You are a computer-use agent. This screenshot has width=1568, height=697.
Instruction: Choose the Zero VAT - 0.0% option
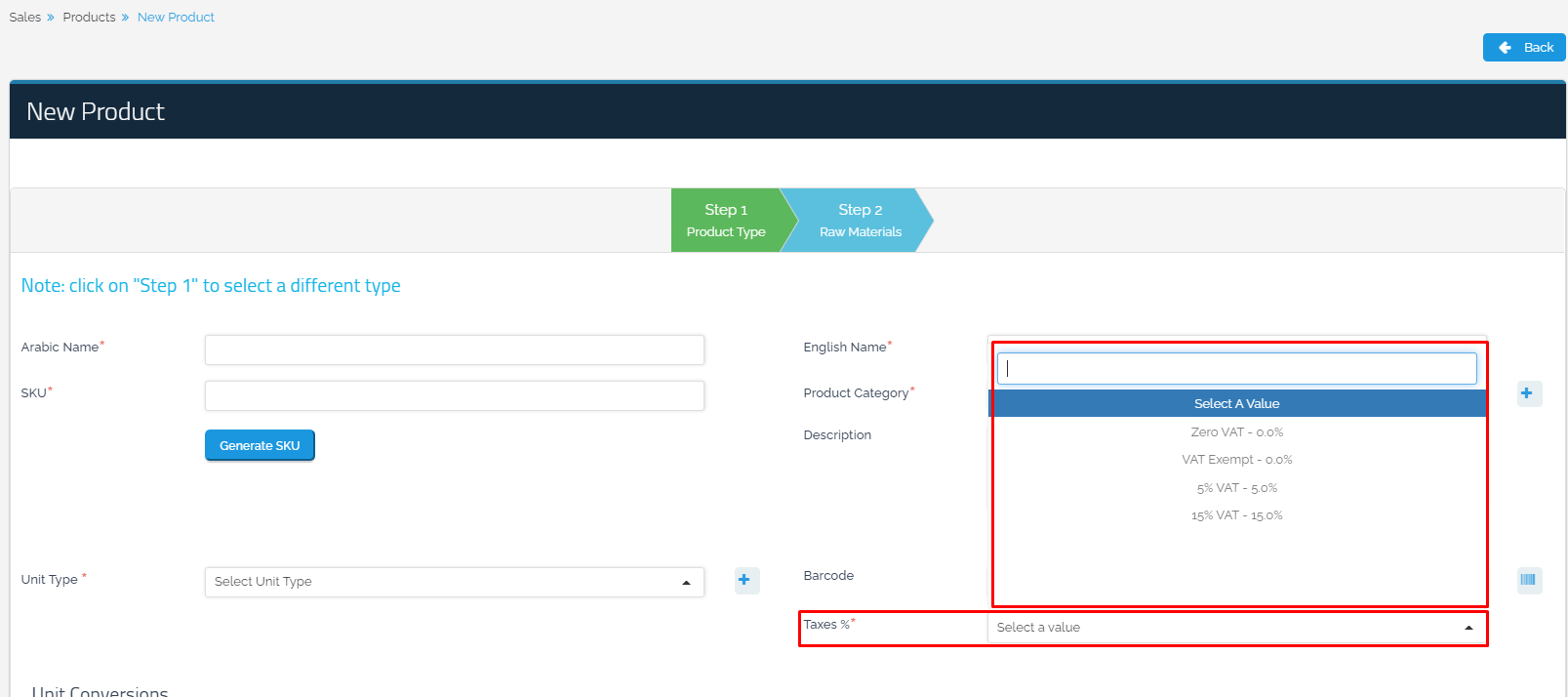pos(1236,431)
